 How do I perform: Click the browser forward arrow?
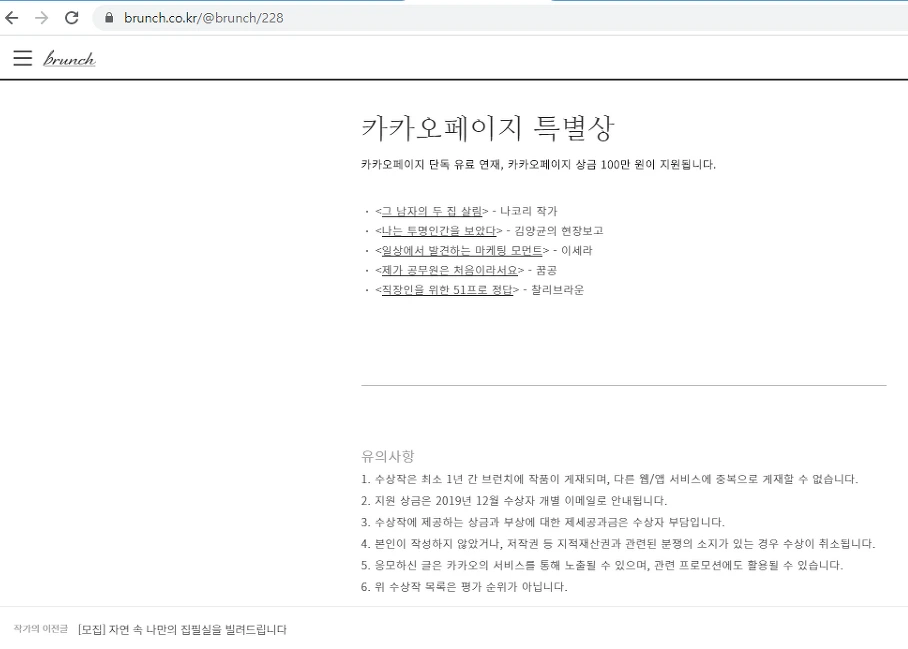(41, 18)
